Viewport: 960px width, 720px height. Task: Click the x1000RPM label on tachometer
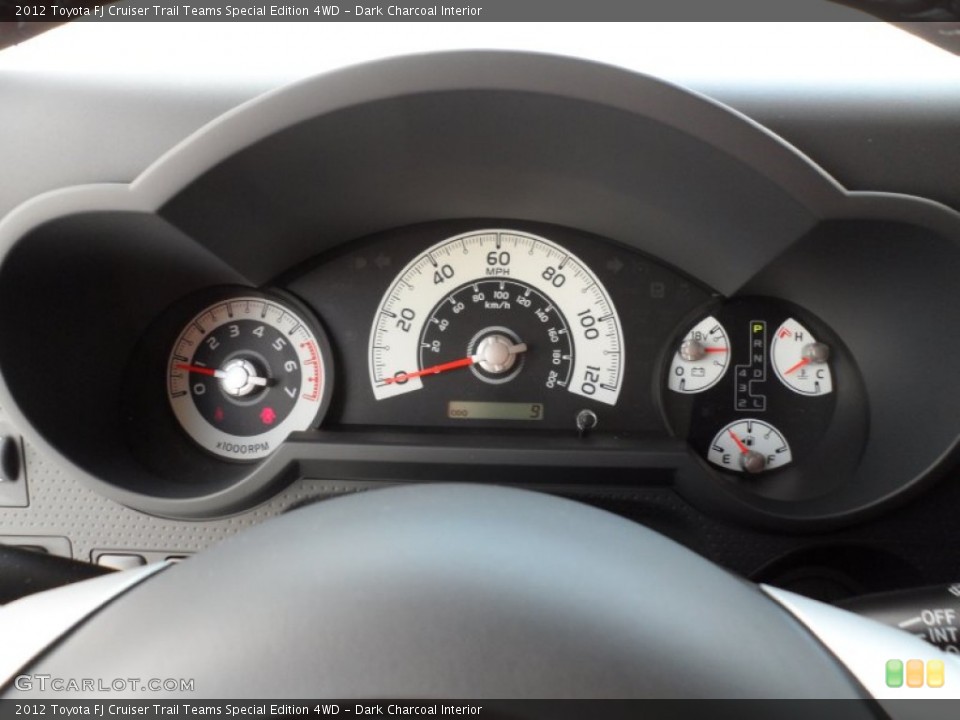point(243,448)
